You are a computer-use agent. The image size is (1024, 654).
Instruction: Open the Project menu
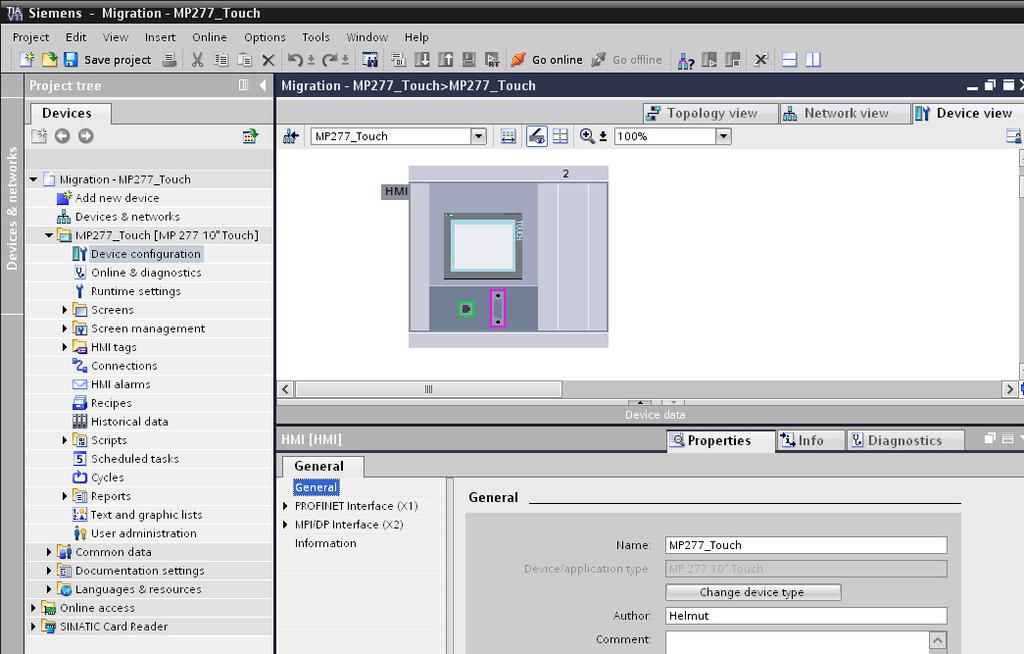click(31, 37)
